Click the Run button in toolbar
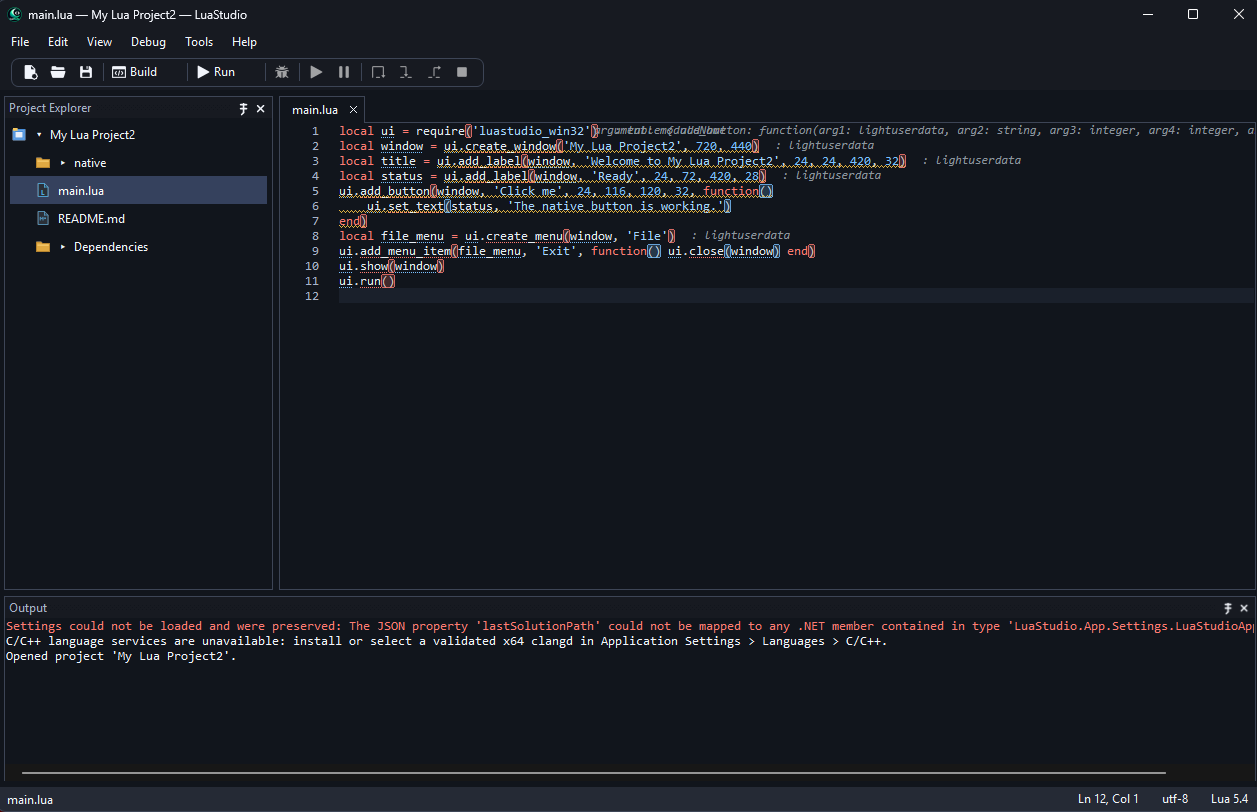 [x=215, y=72]
